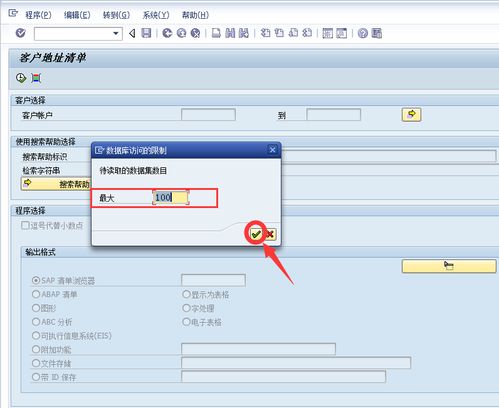Open the 转到(G) menu

click(116, 15)
